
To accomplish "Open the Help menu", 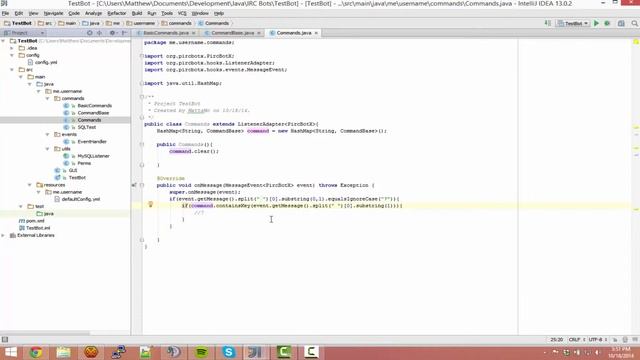I will 219,13.
